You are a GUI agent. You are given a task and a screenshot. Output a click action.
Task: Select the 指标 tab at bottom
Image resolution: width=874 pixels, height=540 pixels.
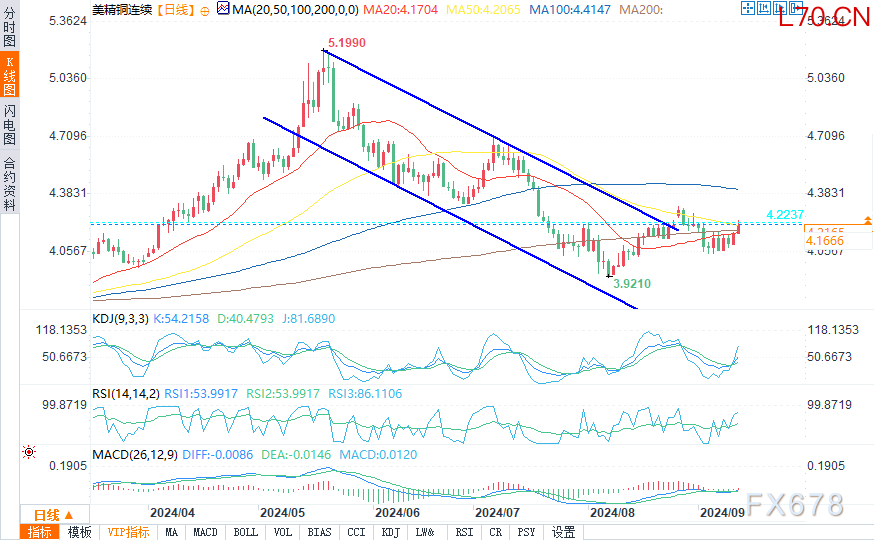(x=40, y=532)
